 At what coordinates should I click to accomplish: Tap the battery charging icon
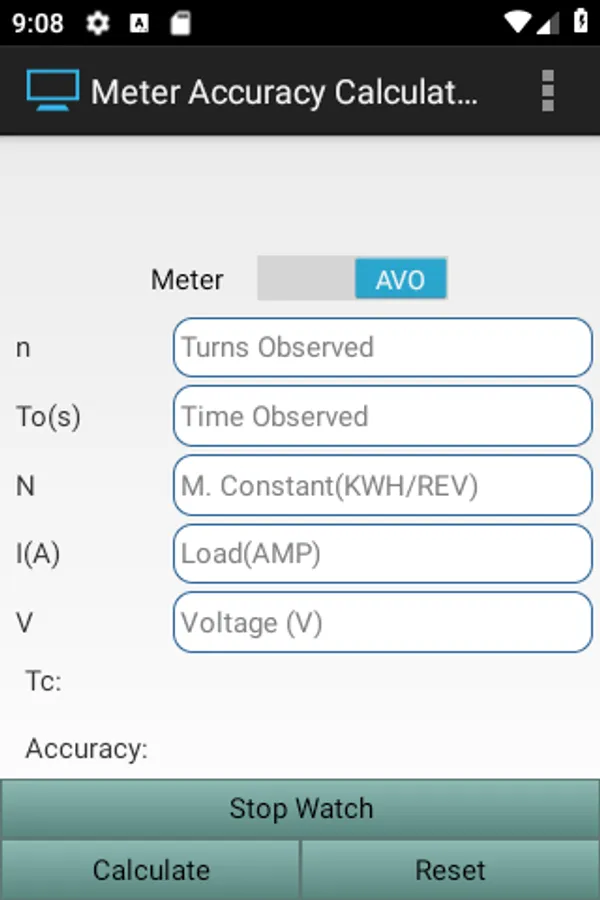point(580,22)
